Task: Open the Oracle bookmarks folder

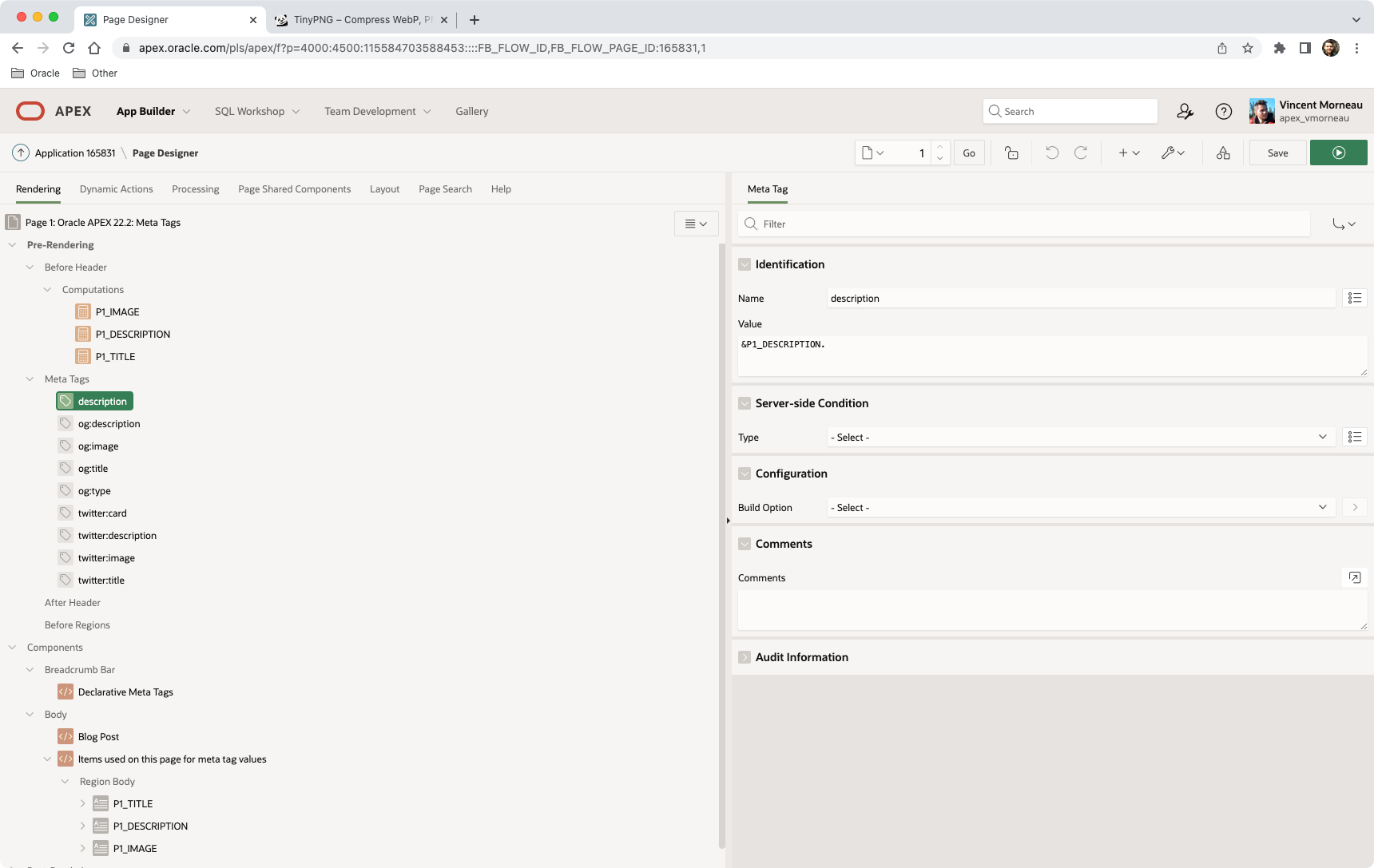Action: pos(36,73)
